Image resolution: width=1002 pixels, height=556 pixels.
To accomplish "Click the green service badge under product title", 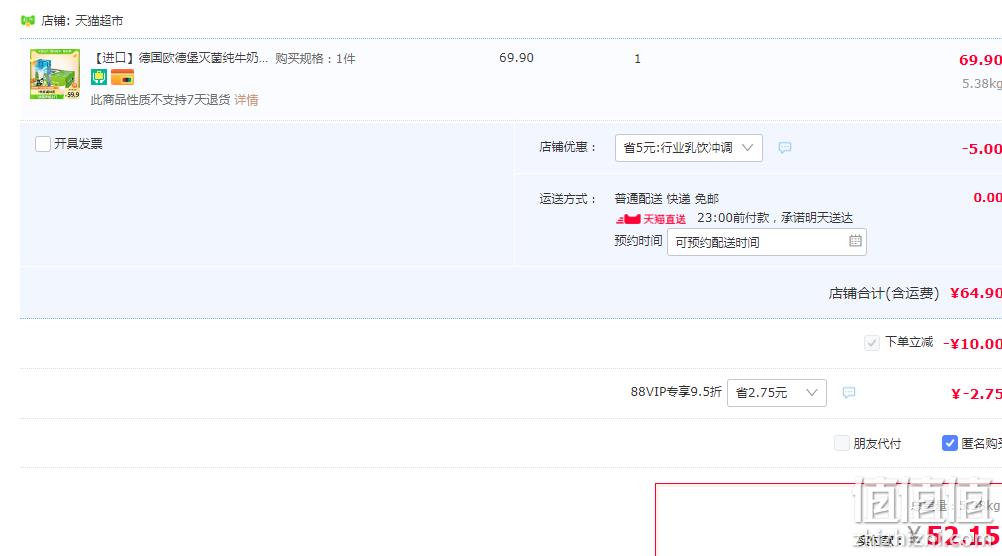I will click(x=99, y=77).
